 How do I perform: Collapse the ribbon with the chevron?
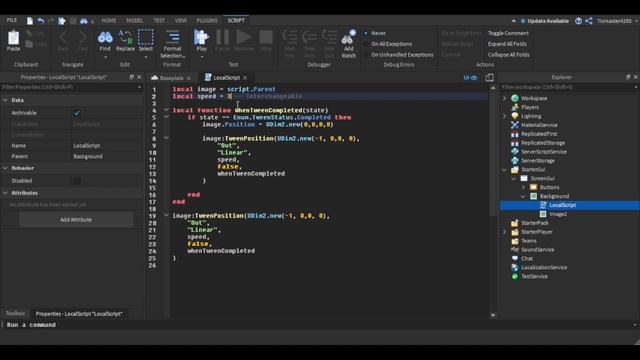tap(513, 21)
